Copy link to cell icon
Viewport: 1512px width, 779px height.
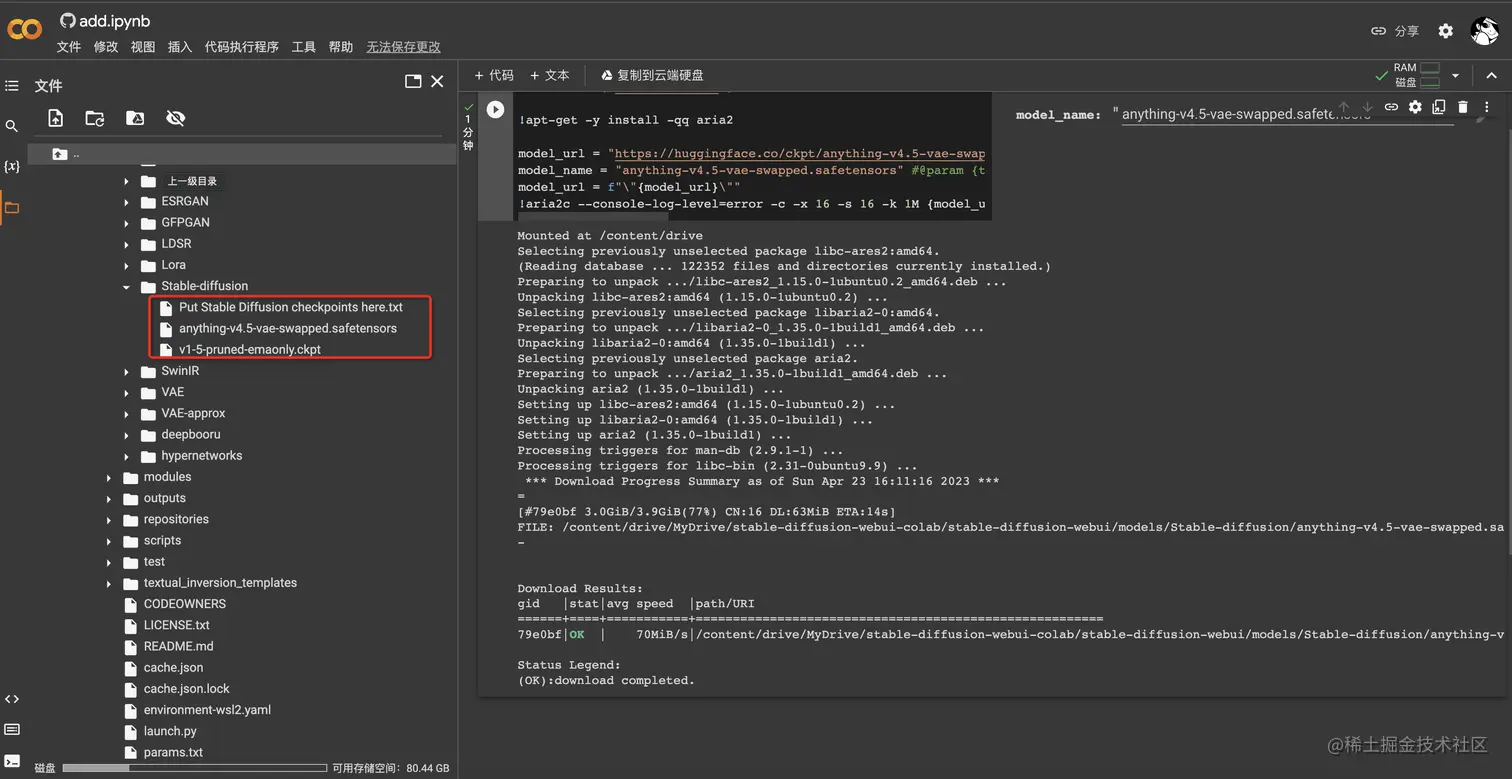click(1391, 107)
